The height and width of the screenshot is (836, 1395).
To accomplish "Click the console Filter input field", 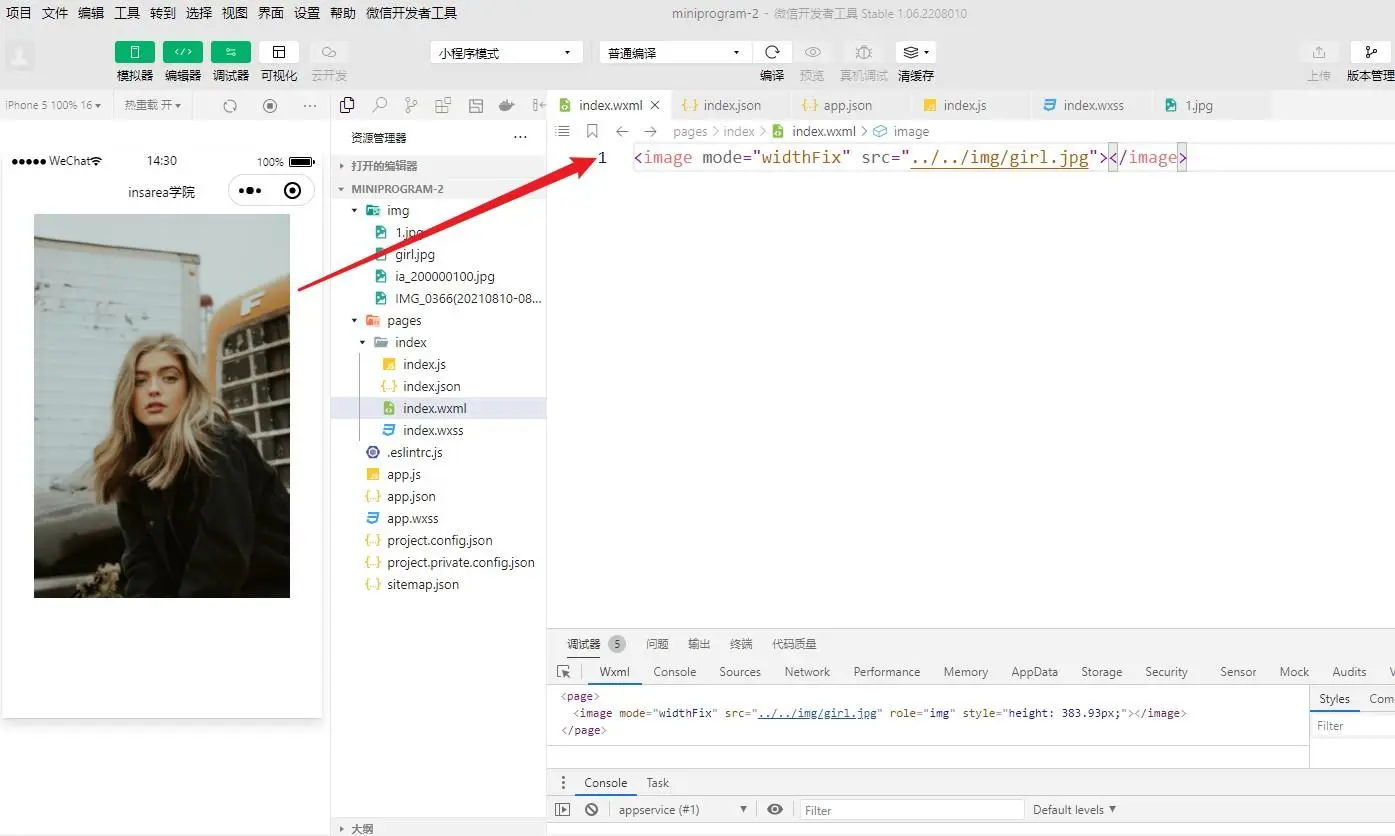I will point(911,810).
